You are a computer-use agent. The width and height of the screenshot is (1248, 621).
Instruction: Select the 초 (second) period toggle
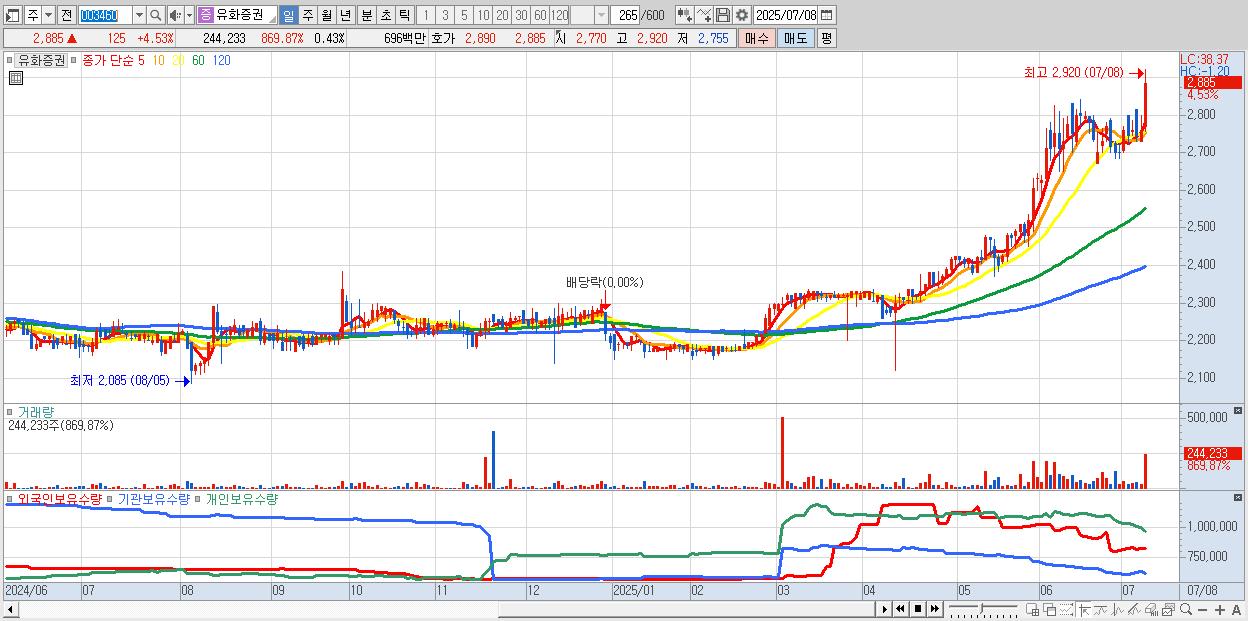(386, 15)
